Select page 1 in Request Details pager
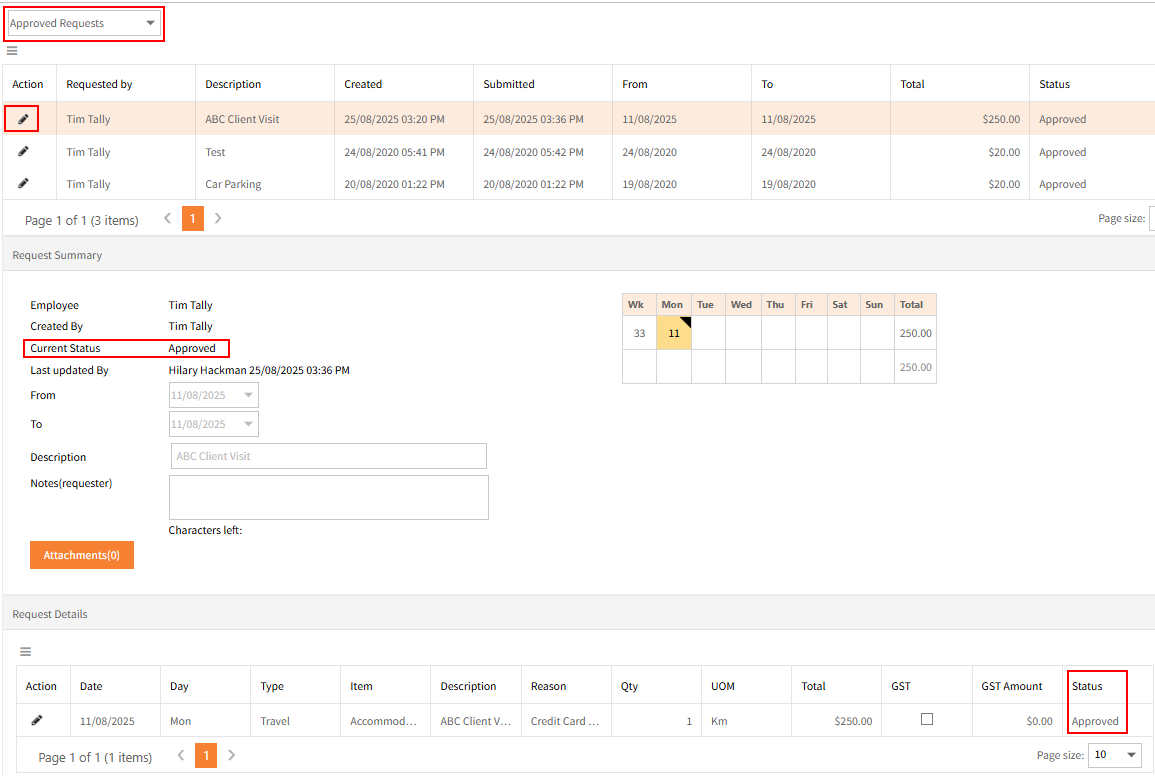The height and width of the screenshot is (776, 1155). click(206, 755)
